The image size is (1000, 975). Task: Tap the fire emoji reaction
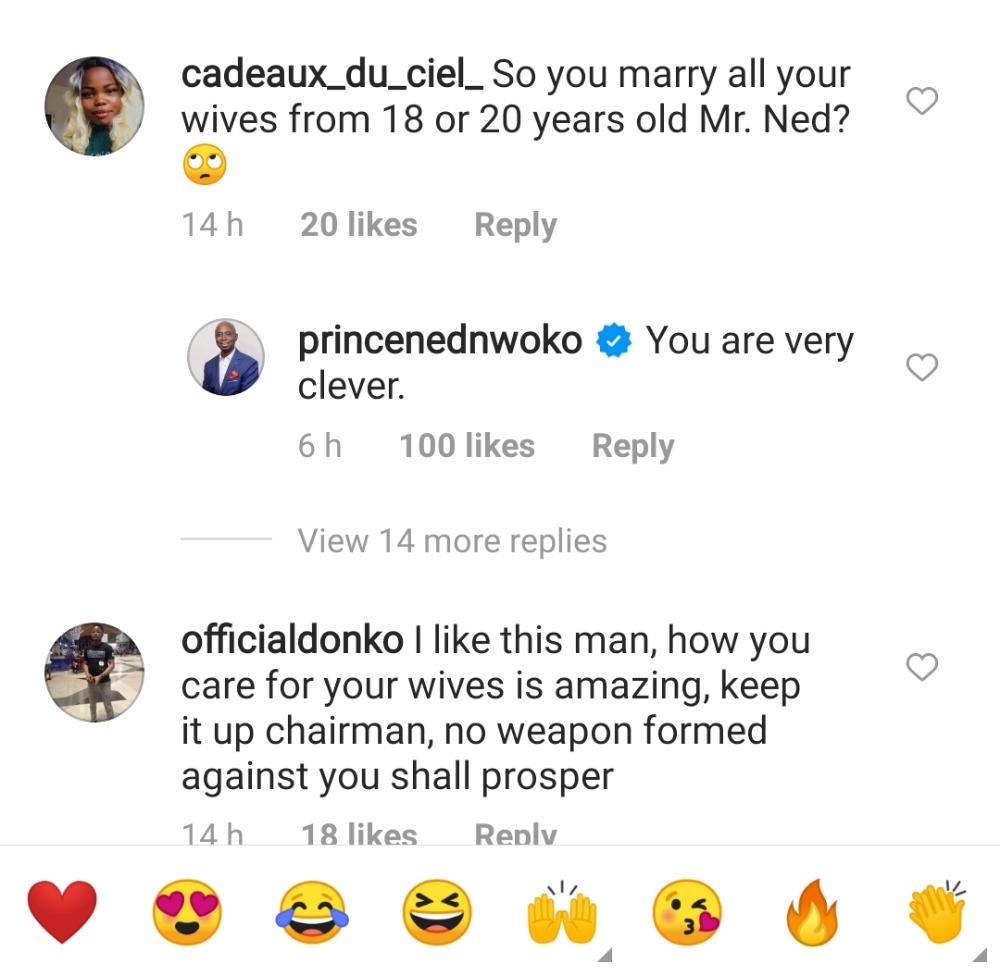click(x=811, y=912)
